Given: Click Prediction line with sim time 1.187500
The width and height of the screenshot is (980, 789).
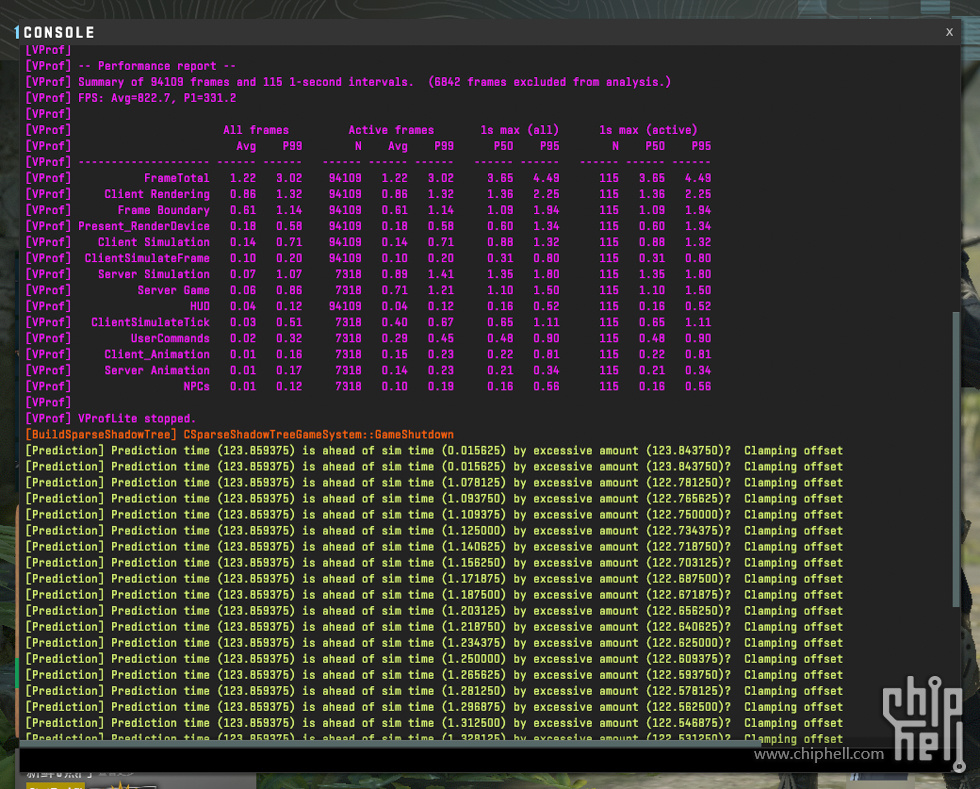Looking at the screenshot, I should click(x=434, y=595).
